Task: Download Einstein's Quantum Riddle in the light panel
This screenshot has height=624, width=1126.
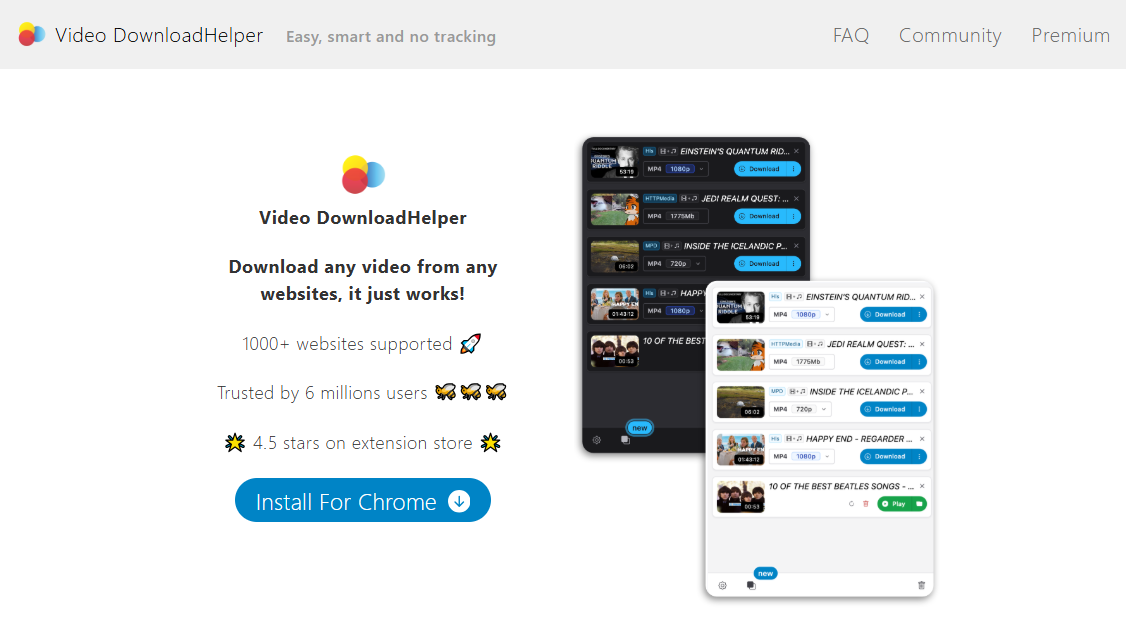Action: (x=885, y=315)
